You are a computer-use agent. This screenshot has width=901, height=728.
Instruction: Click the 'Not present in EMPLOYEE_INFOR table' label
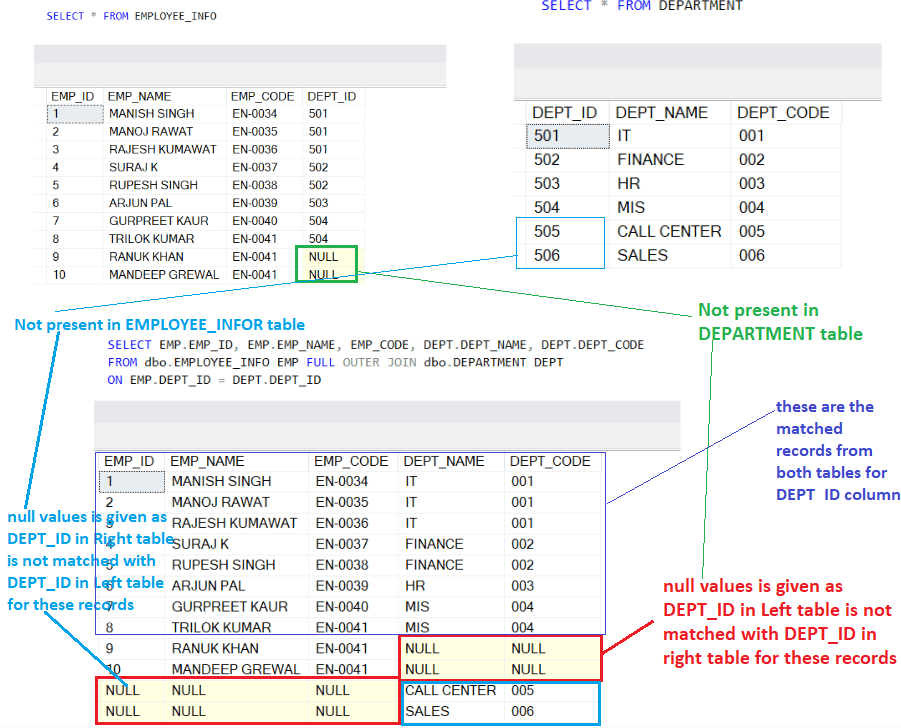(158, 324)
